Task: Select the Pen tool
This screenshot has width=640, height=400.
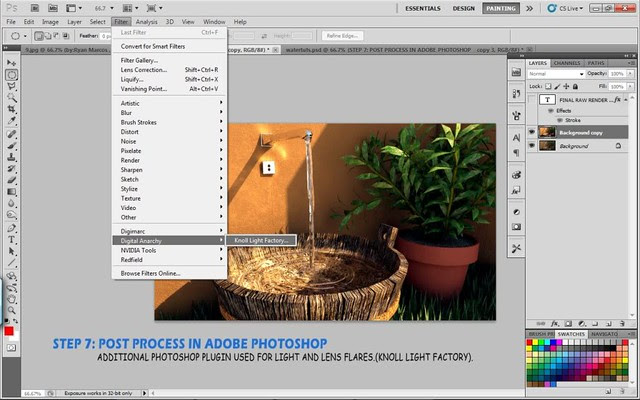Action: point(11,228)
